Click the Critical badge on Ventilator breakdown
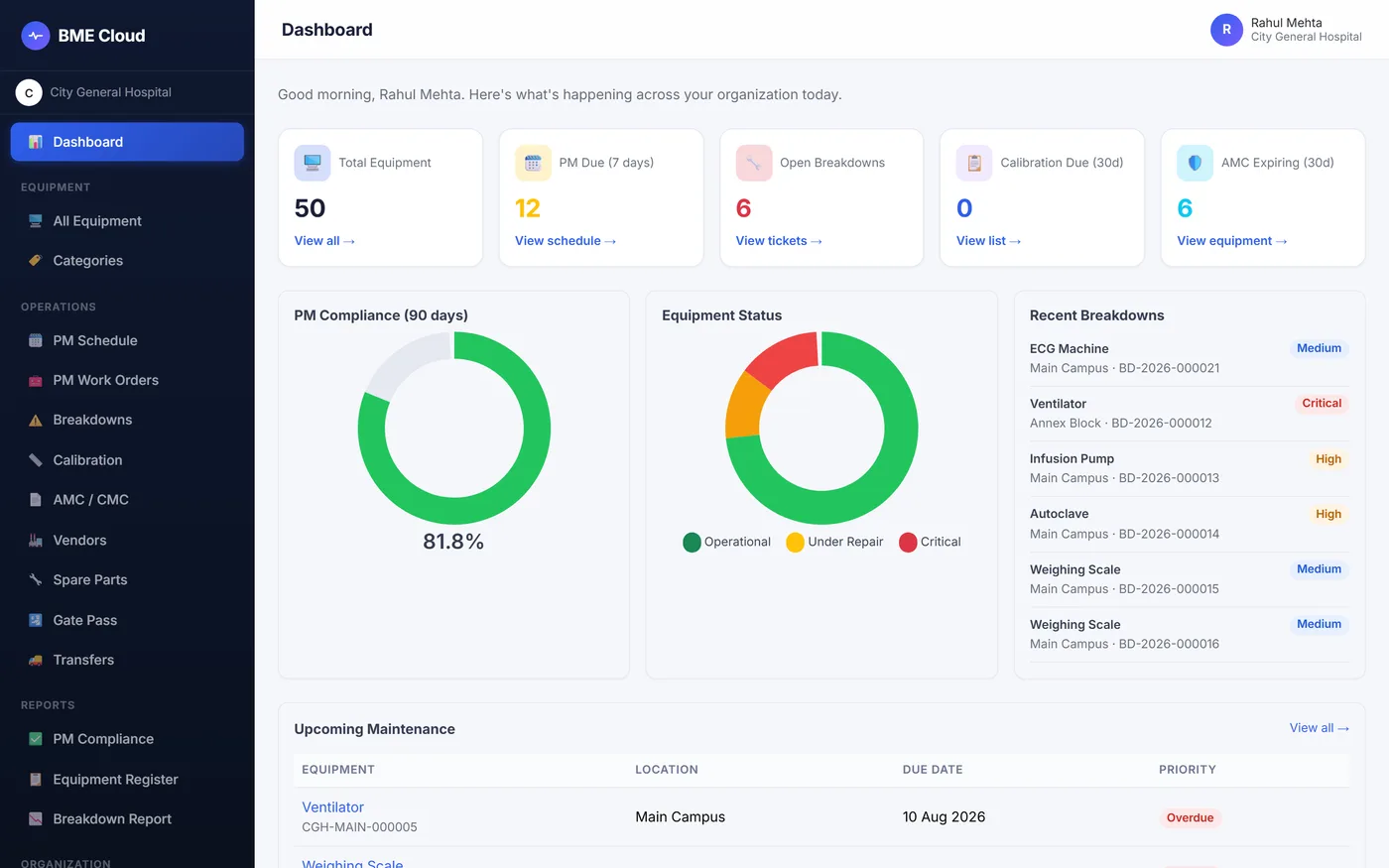The image size is (1389, 868). (x=1322, y=404)
